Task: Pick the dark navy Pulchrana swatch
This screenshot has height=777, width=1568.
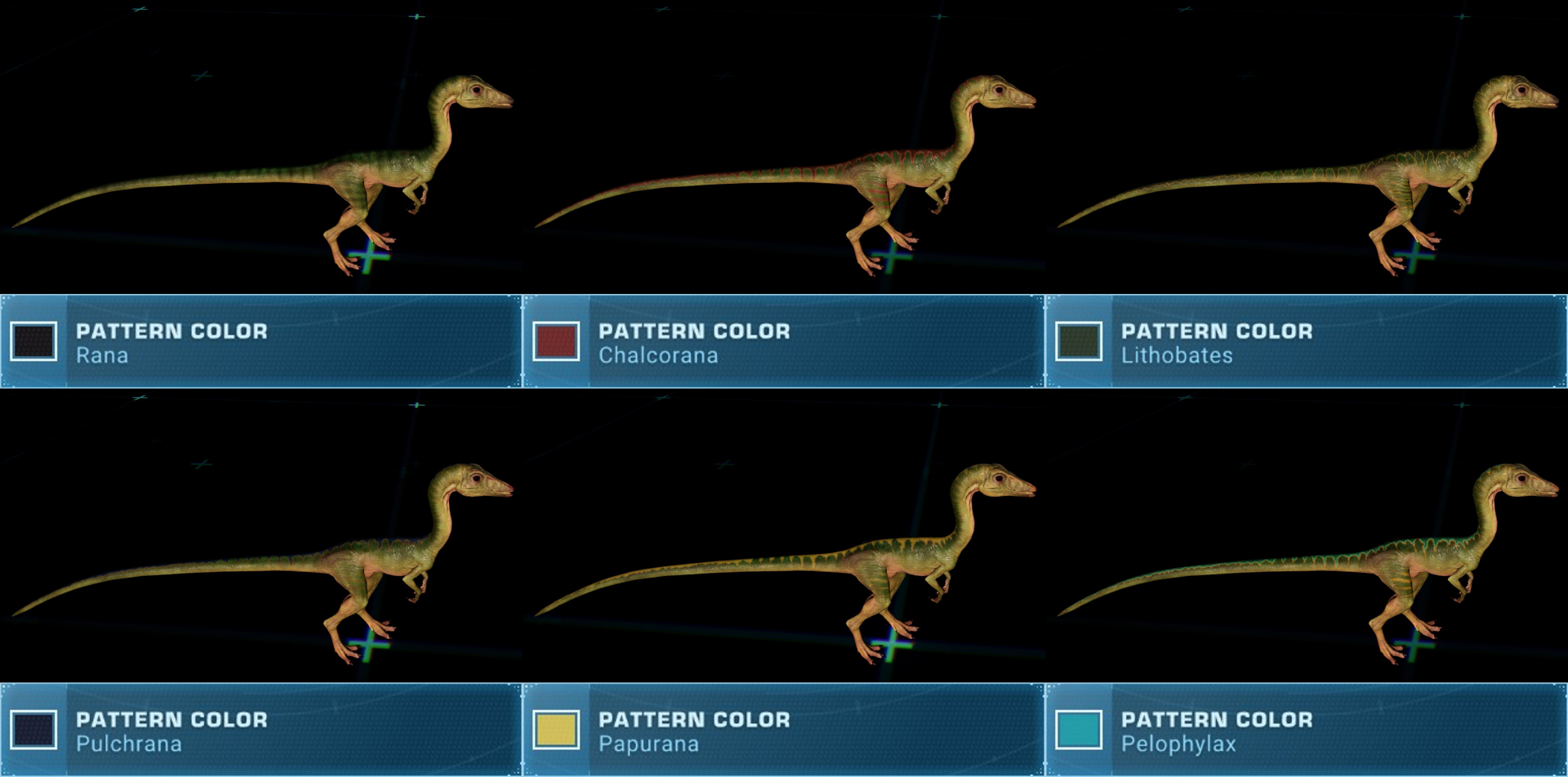Action: click(33, 730)
